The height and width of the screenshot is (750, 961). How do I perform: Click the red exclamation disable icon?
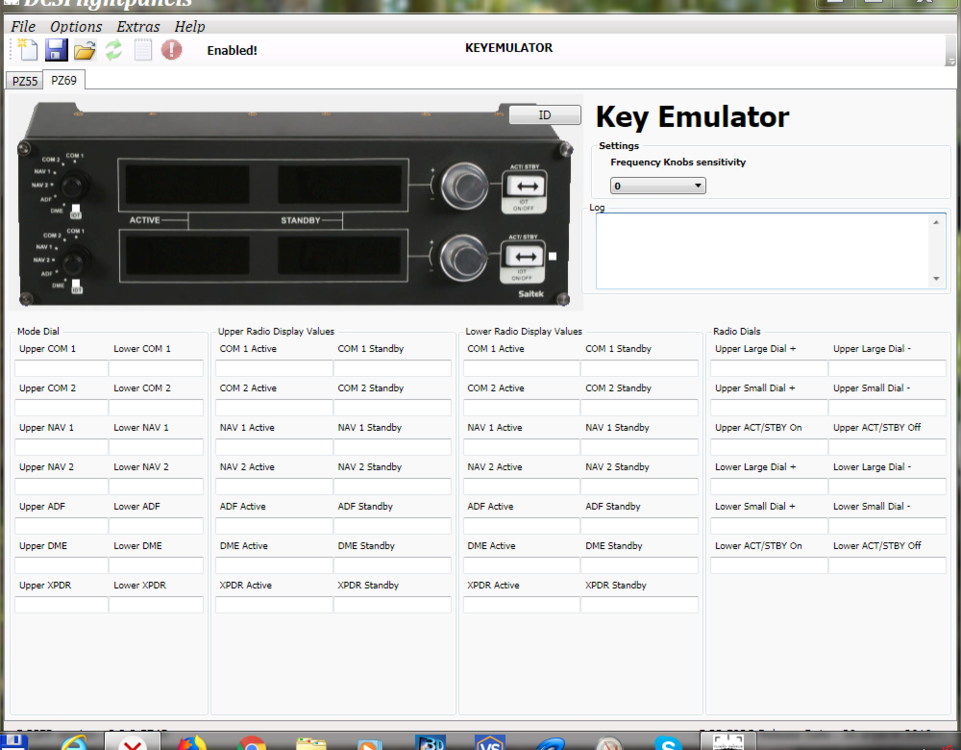(172, 50)
